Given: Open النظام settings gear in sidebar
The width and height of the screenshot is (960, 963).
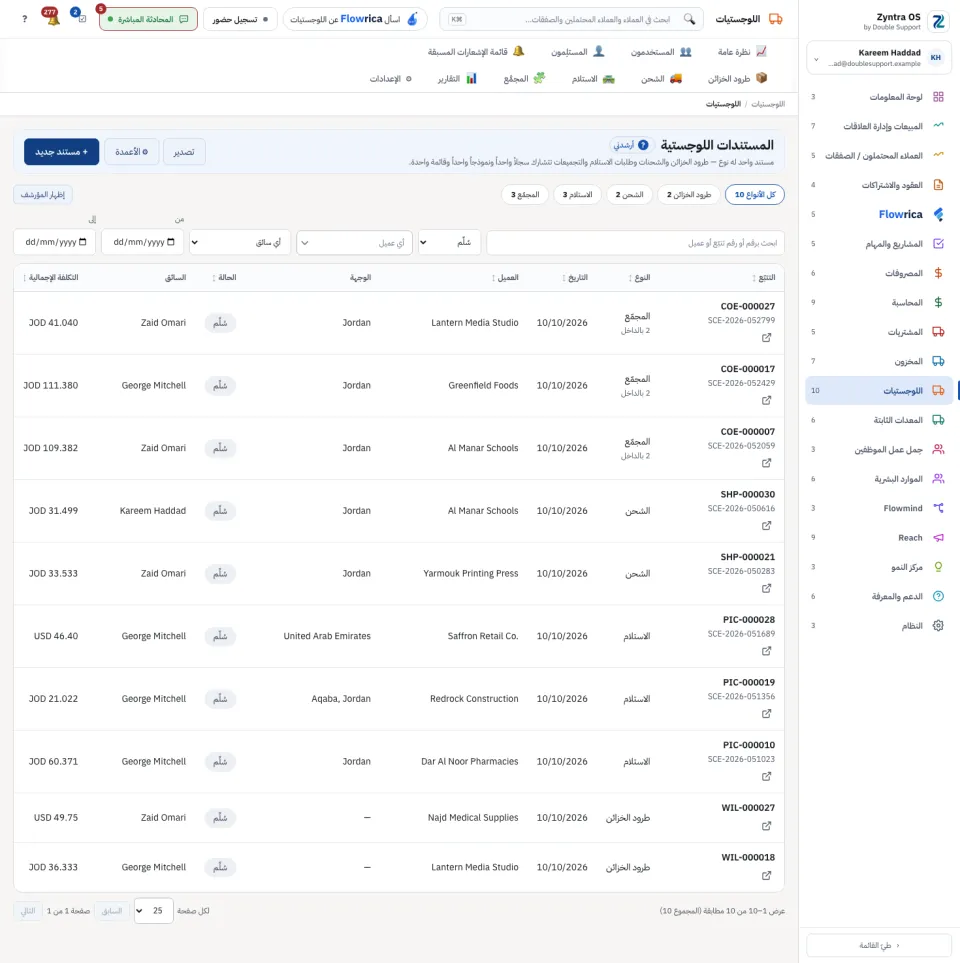Looking at the screenshot, I should [x=879, y=626].
